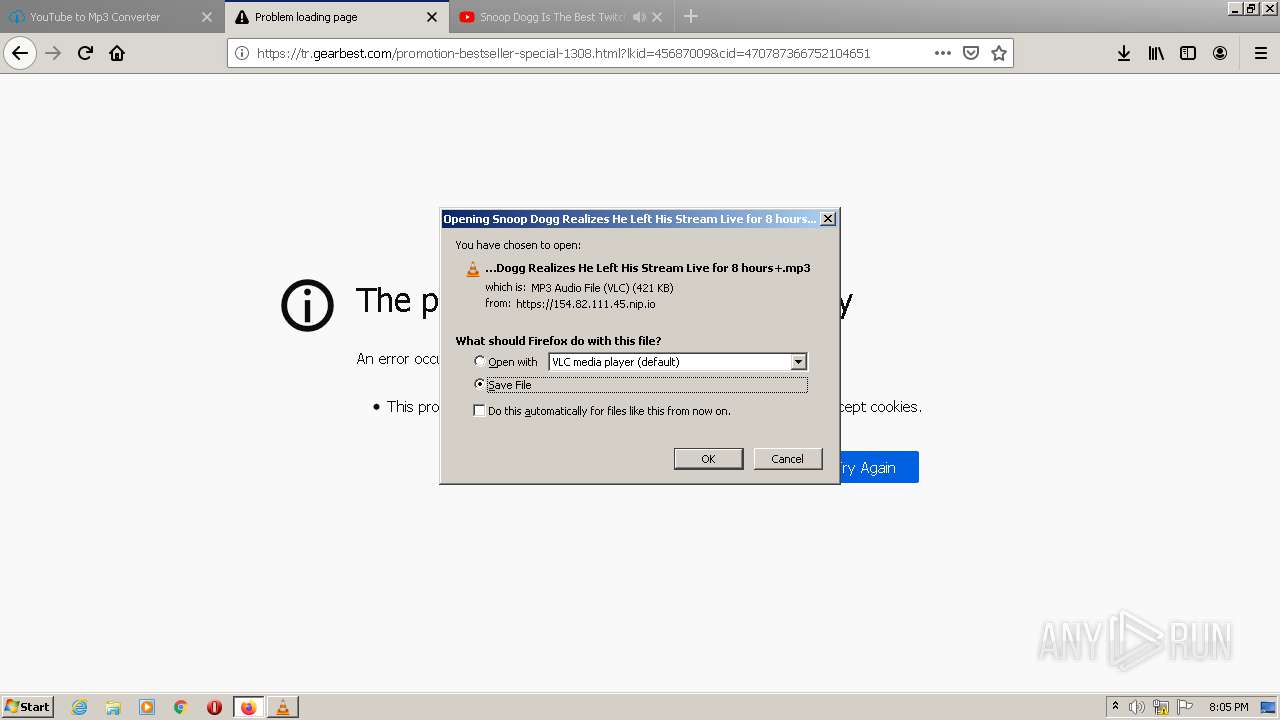Select VLC taskbar button
1280x720 pixels.
(282, 707)
